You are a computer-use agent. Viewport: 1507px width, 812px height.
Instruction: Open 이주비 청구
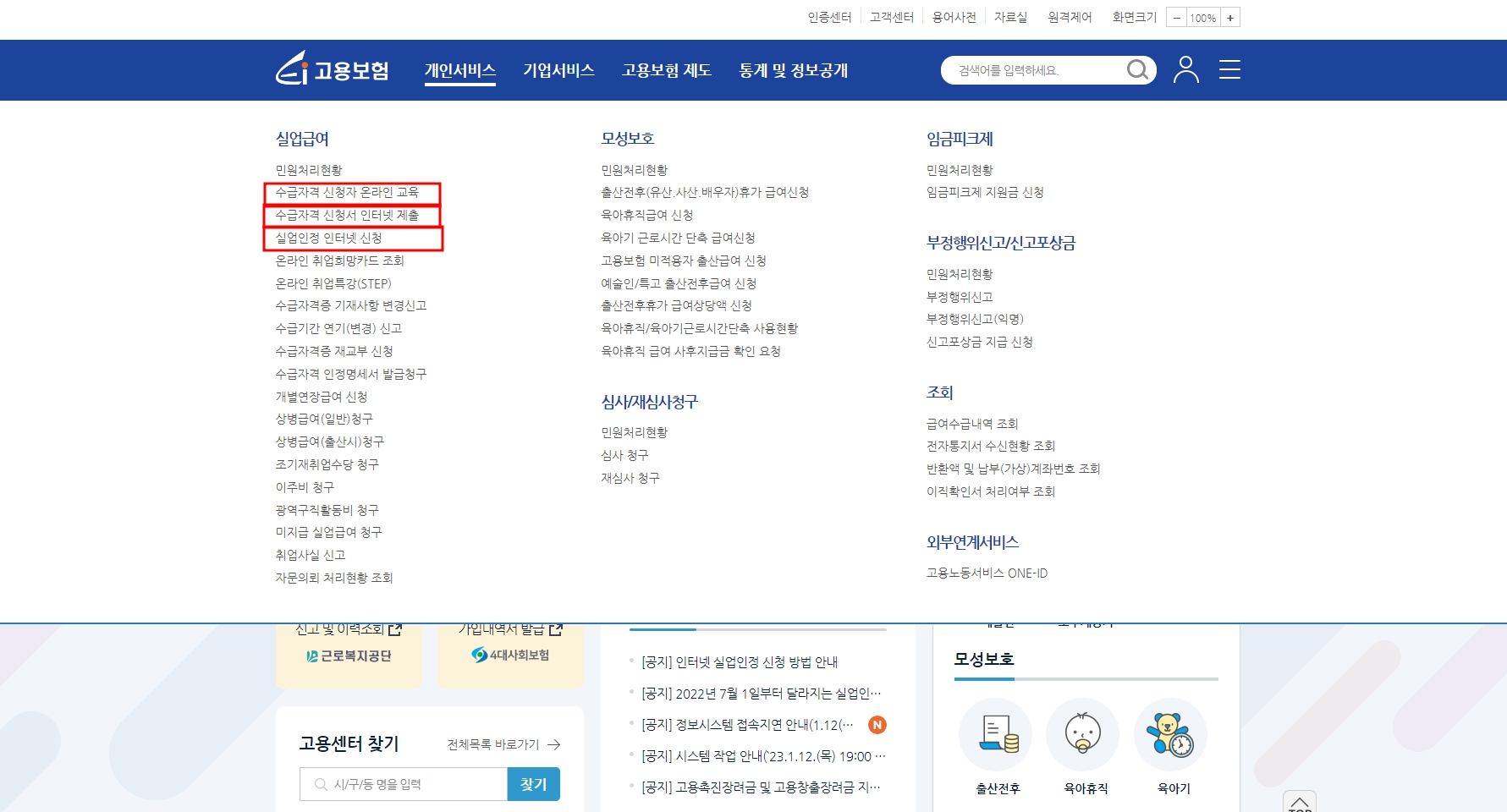click(x=305, y=487)
